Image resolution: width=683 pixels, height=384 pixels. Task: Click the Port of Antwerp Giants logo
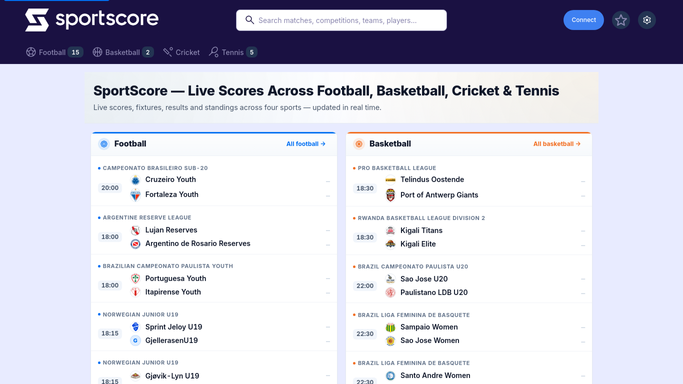coord(390,195)
